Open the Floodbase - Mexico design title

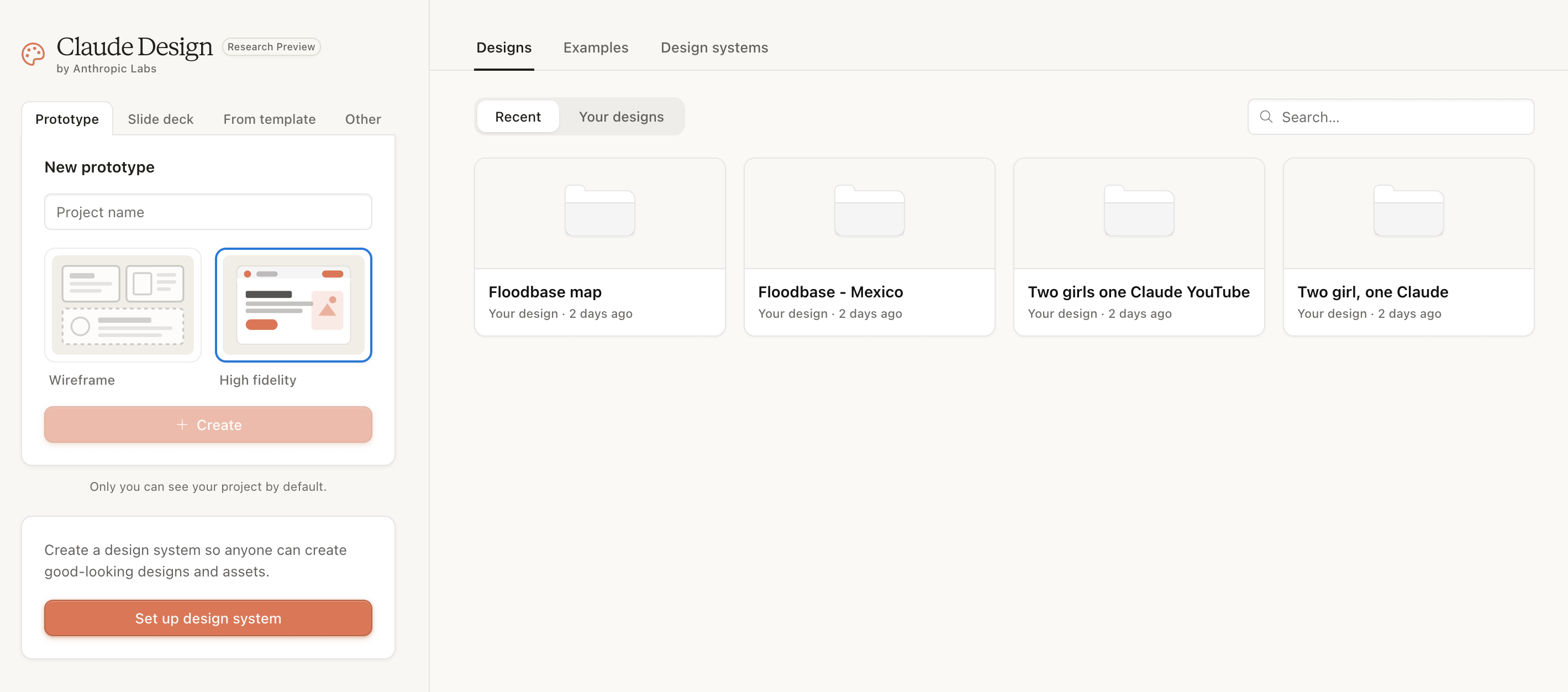coord(831,292)
